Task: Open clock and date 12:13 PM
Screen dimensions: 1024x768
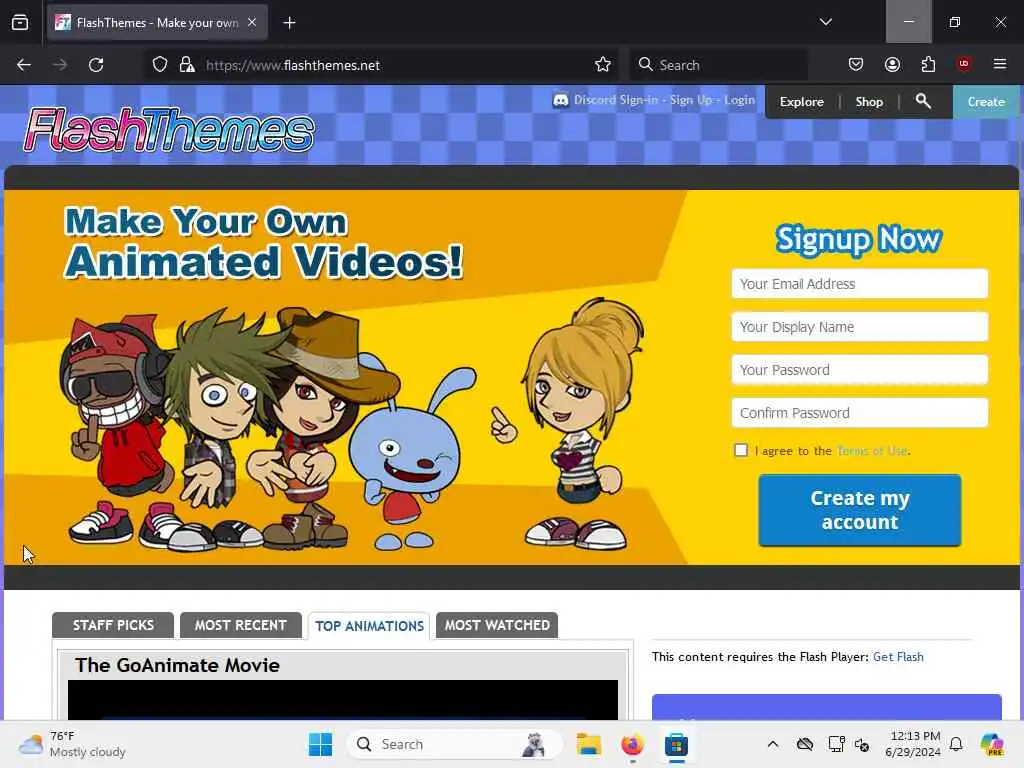Action: click(912, 744)
